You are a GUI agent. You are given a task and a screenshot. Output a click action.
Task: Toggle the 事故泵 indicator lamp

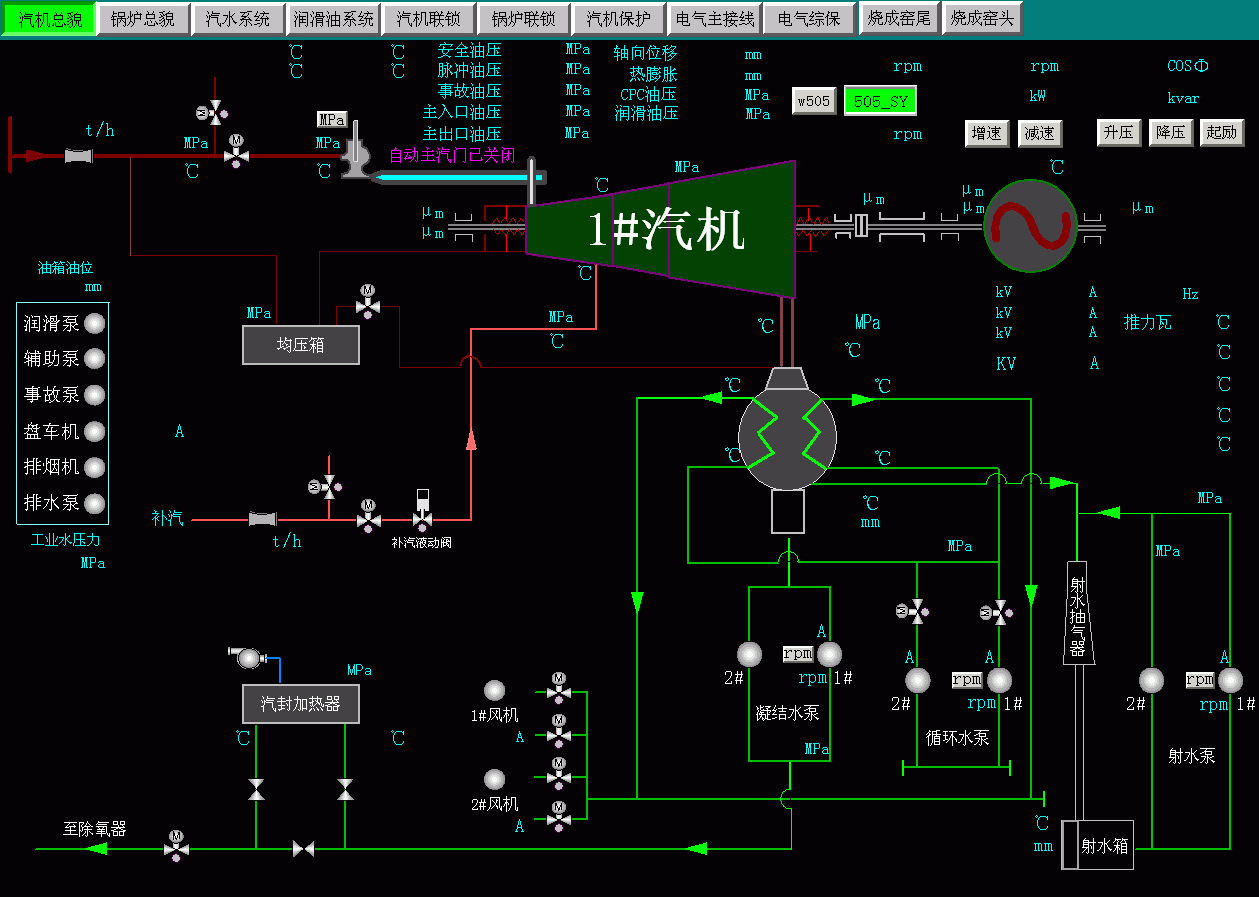95,395
